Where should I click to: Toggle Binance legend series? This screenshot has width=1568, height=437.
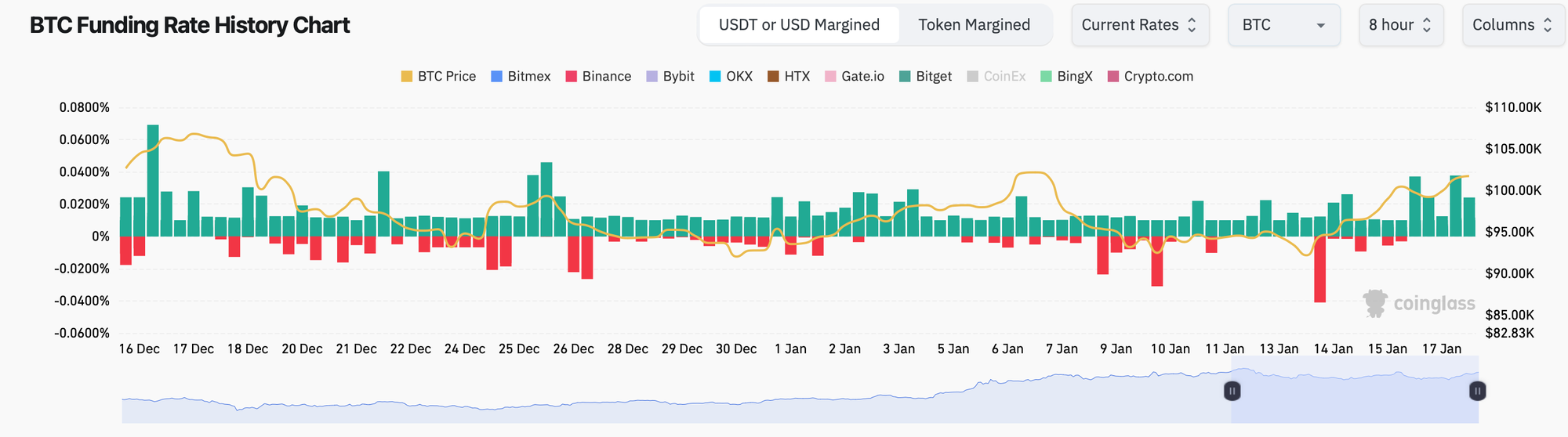tap(598, 76)
